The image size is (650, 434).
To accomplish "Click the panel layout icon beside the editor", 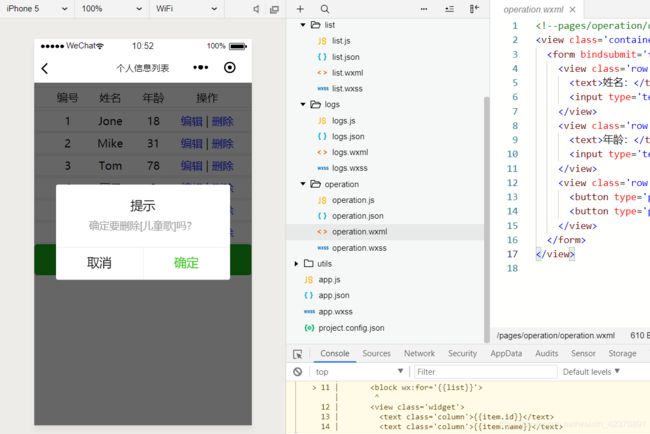I will 474,9.
